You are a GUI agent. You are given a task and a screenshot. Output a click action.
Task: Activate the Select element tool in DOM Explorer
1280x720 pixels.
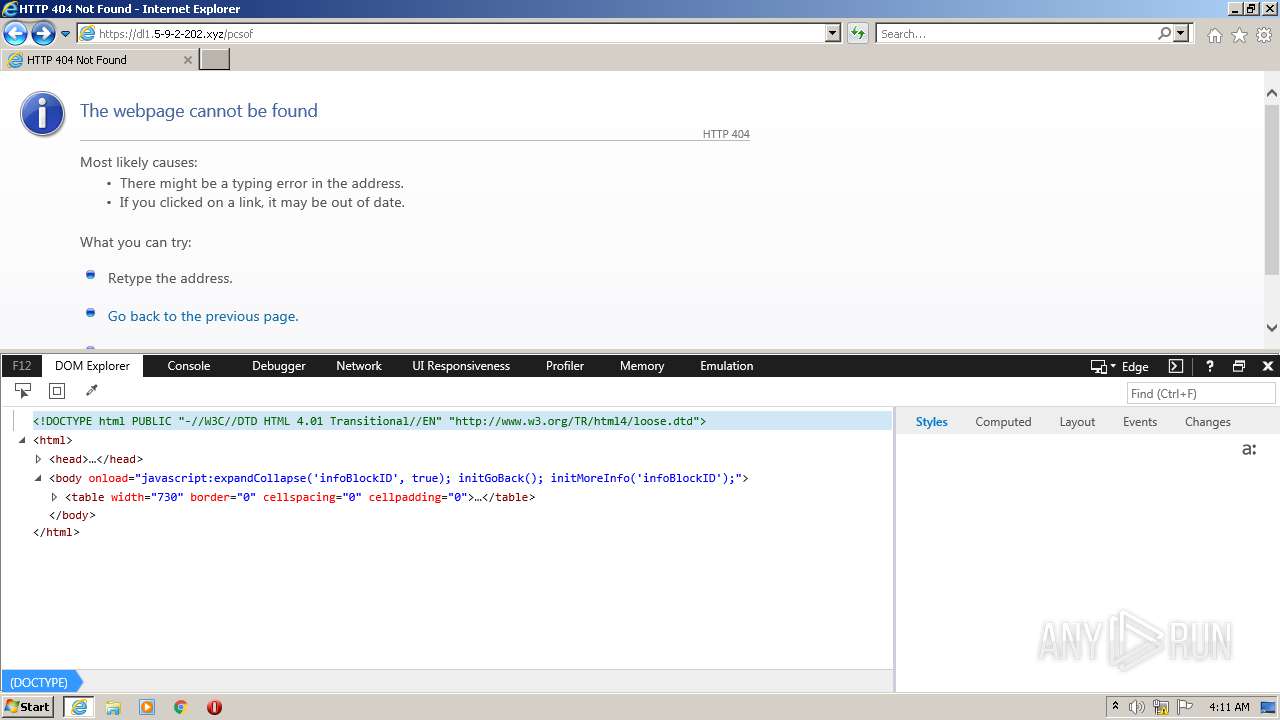click(x=22, y=391)
